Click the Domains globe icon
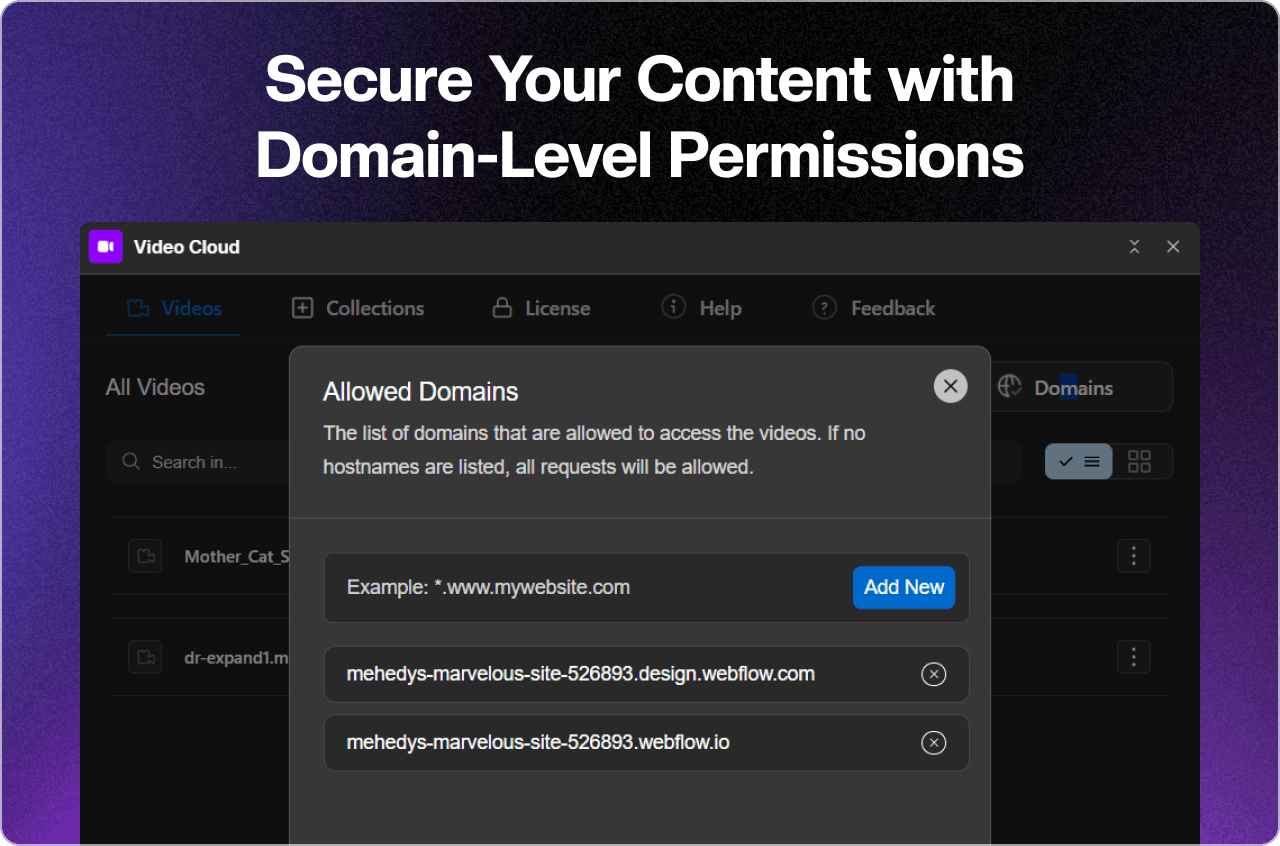 pos(1009,385)
